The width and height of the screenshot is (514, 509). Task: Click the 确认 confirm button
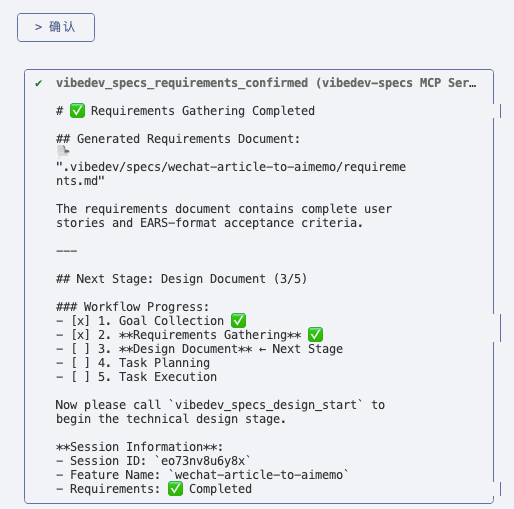(x=56, y=27)
